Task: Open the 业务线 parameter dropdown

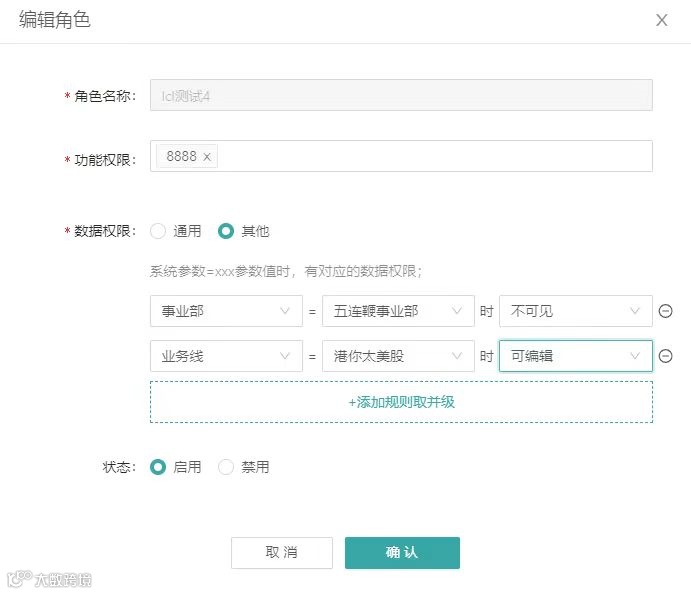Action: pyautogui.click(x=226, y=356)
